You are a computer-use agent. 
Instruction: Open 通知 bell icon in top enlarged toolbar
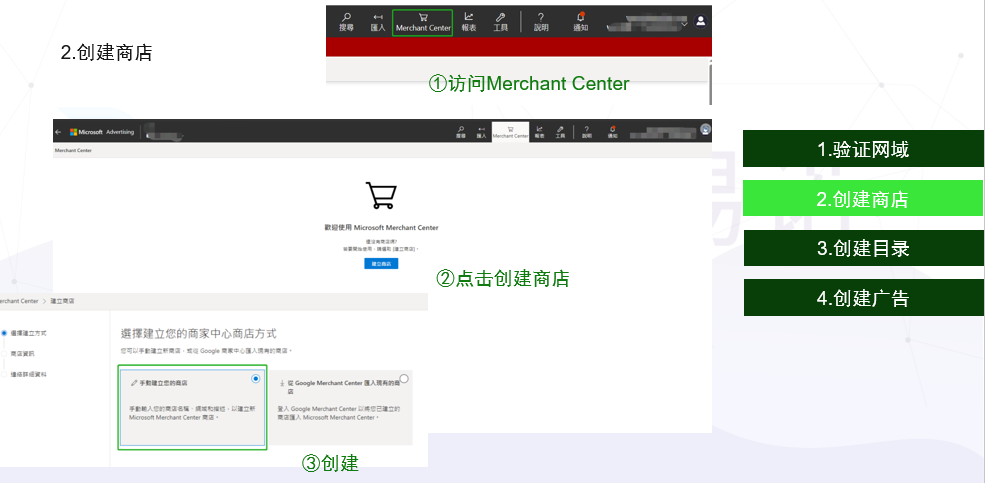click(580, 22)
